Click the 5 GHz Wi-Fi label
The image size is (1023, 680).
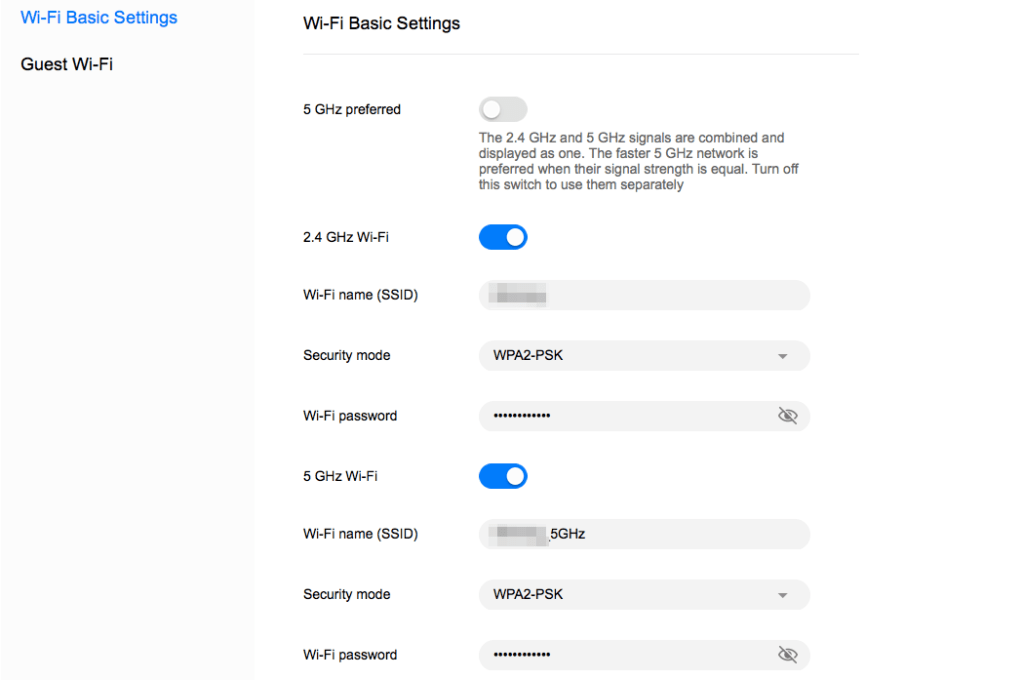(x=340, y=477)
